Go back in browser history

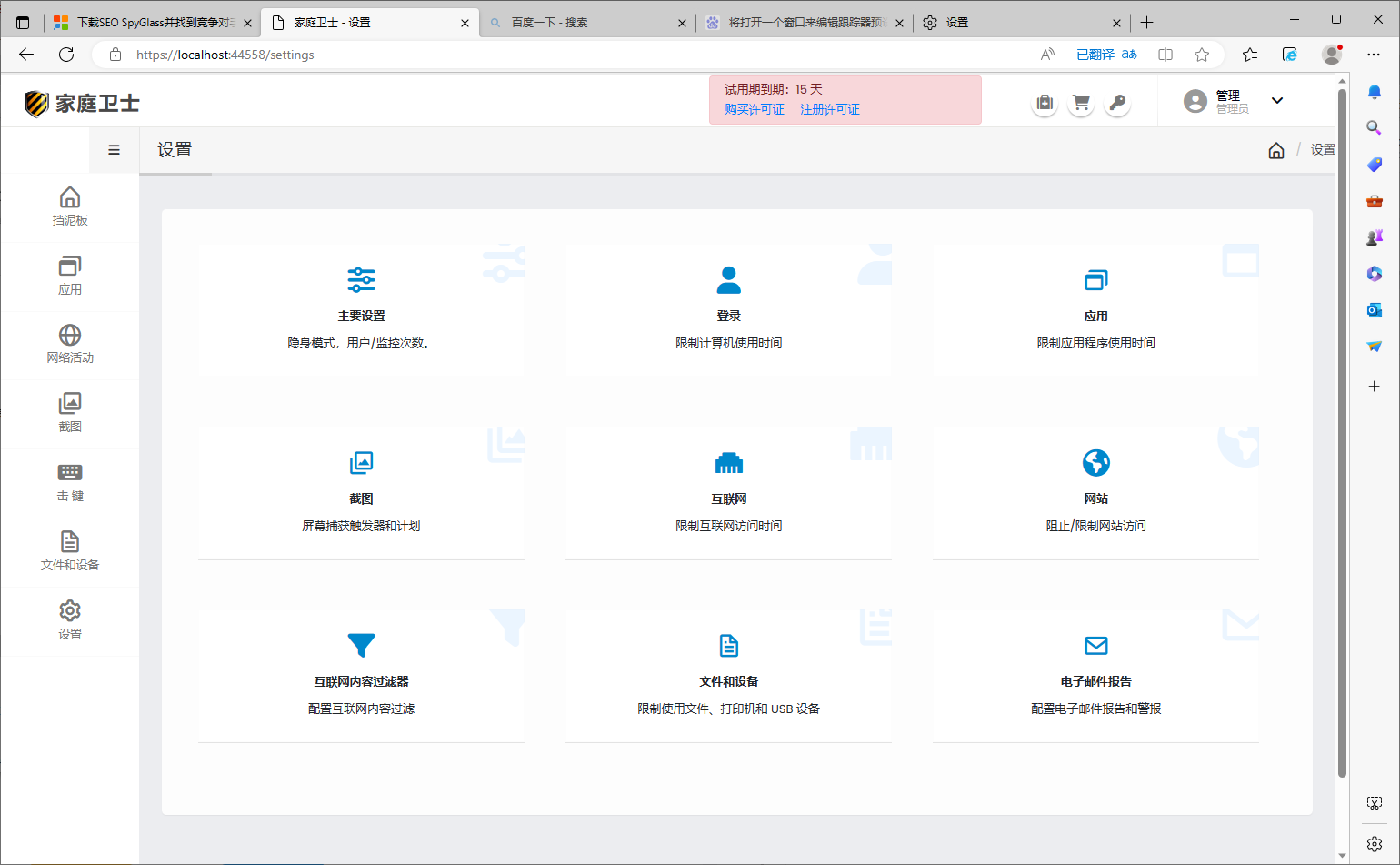click(26, 55)
